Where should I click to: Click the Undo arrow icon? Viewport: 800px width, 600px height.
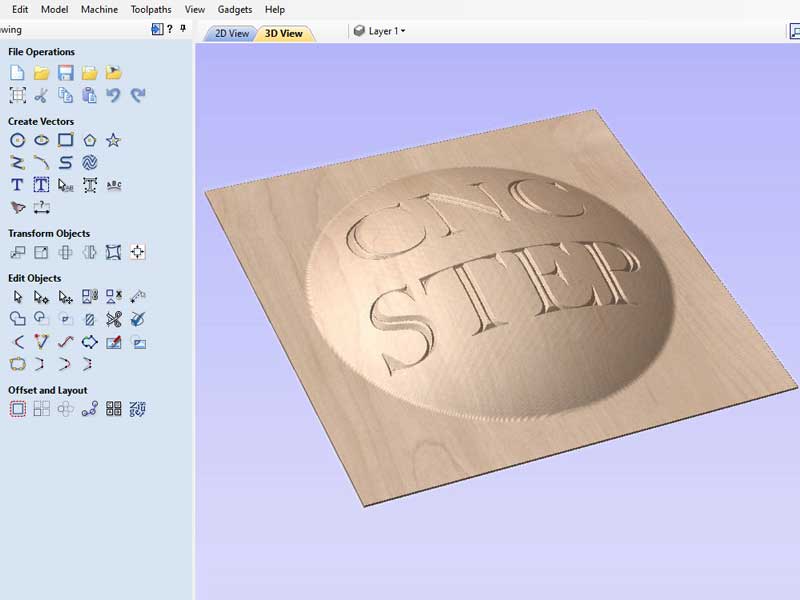coord(114,96)
